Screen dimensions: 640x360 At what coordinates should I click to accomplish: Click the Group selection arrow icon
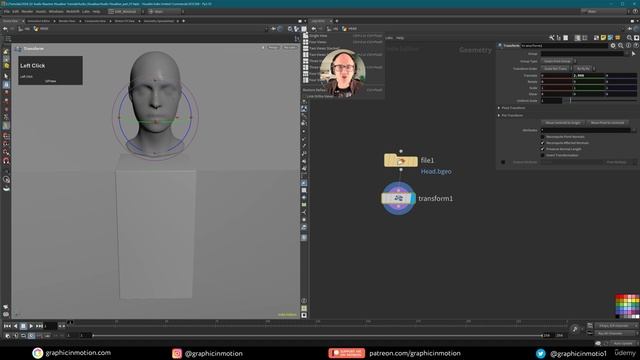tap(633, 54)
